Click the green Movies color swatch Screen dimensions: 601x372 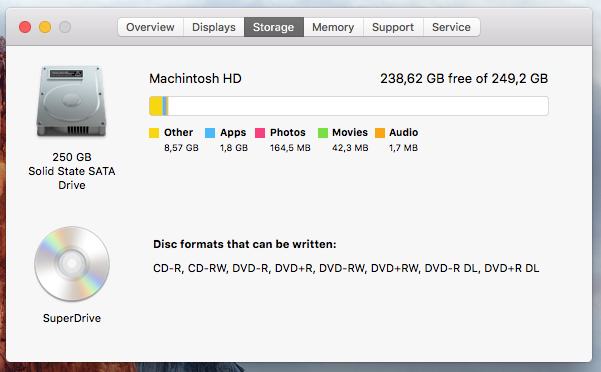(x=323, y=133)
